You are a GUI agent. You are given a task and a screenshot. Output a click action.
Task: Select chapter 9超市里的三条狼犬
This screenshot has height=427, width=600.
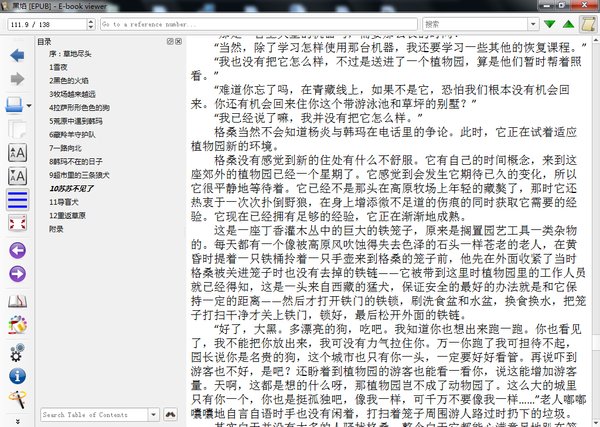point(79,175)
